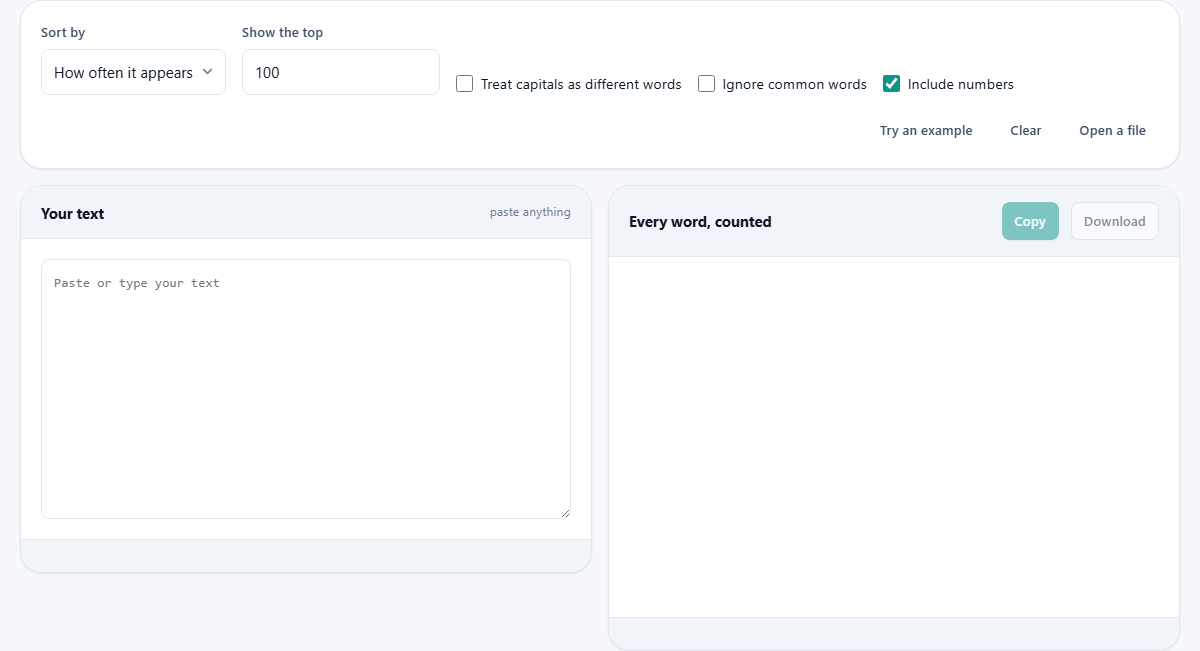1200x651 pixels.
Task: Uncheck the Include numbers checkbox
Action: pos(891,84)
